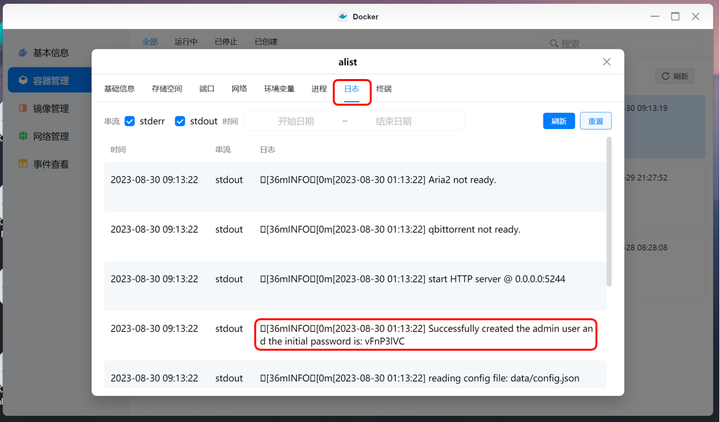The height and width of the screenshot is (422, 720).
Task: Switch to the 日志 tab
Action: pyautogui.click(x=352, y=89)
